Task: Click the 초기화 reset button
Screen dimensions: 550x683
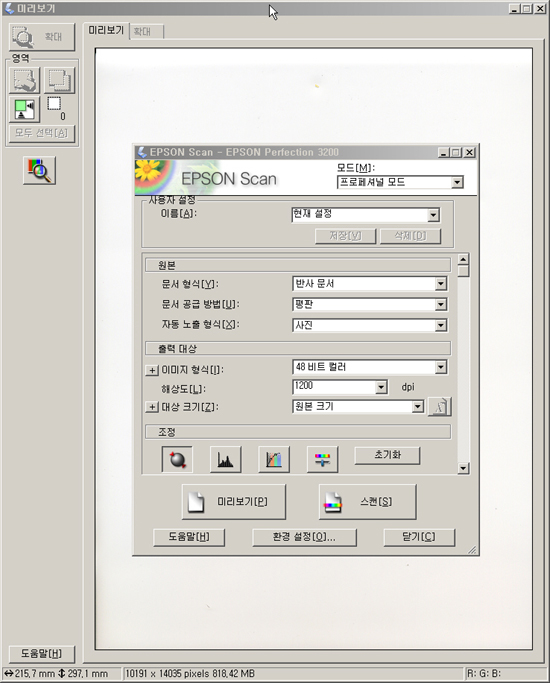Action: (388, 455)
